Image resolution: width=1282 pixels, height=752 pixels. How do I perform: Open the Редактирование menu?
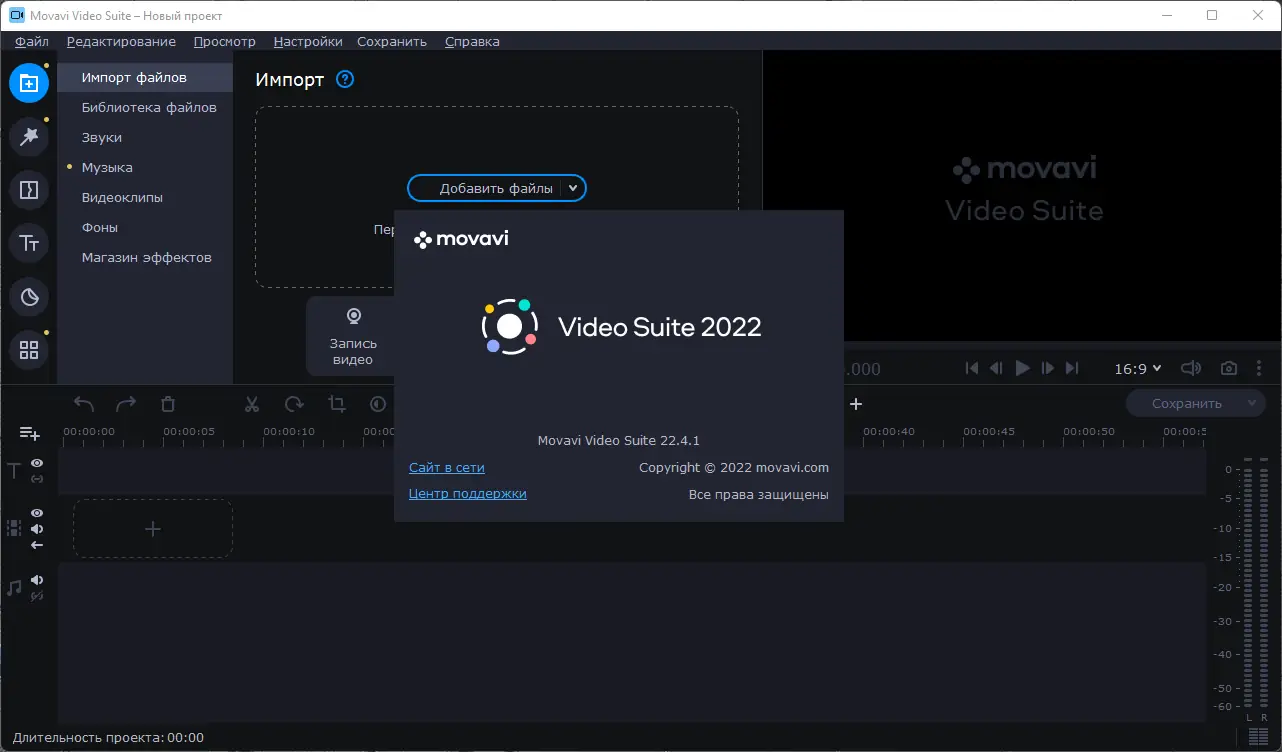pos(121,41)
